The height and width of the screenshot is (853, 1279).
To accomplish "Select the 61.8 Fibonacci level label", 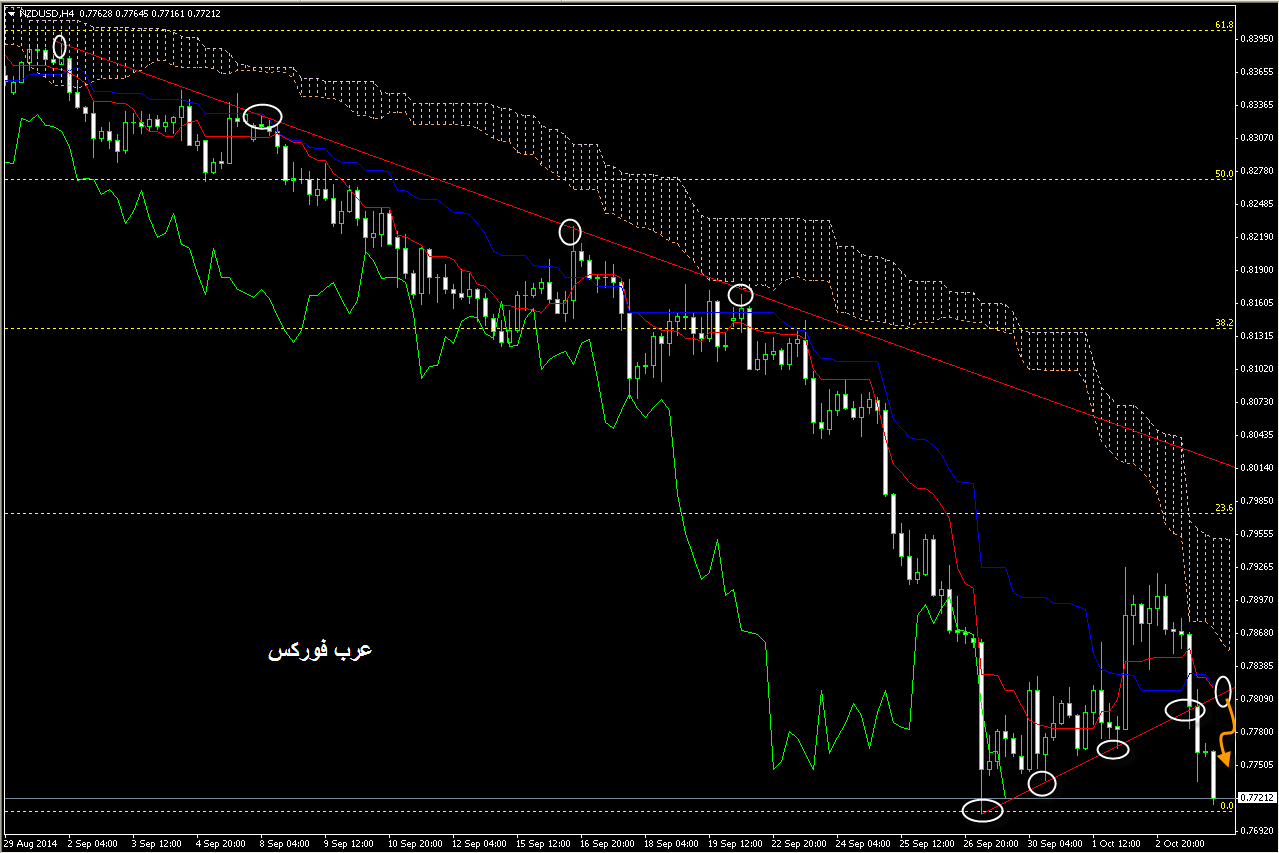I will (x=1224, y=25).
